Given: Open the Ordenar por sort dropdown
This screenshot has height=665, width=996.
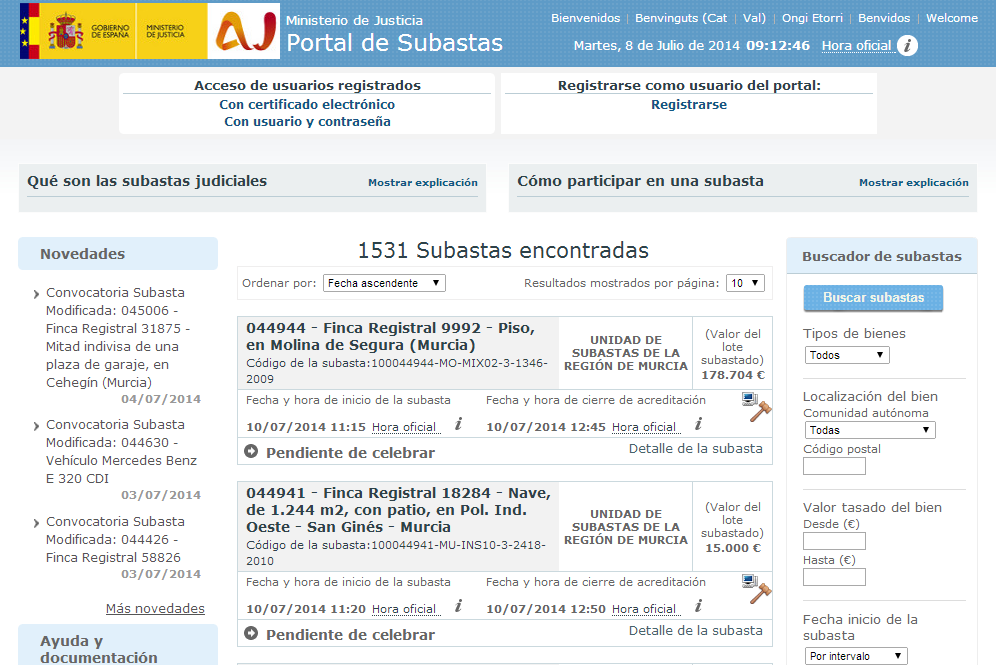Looking at the screenshot, I should (385, 282).
